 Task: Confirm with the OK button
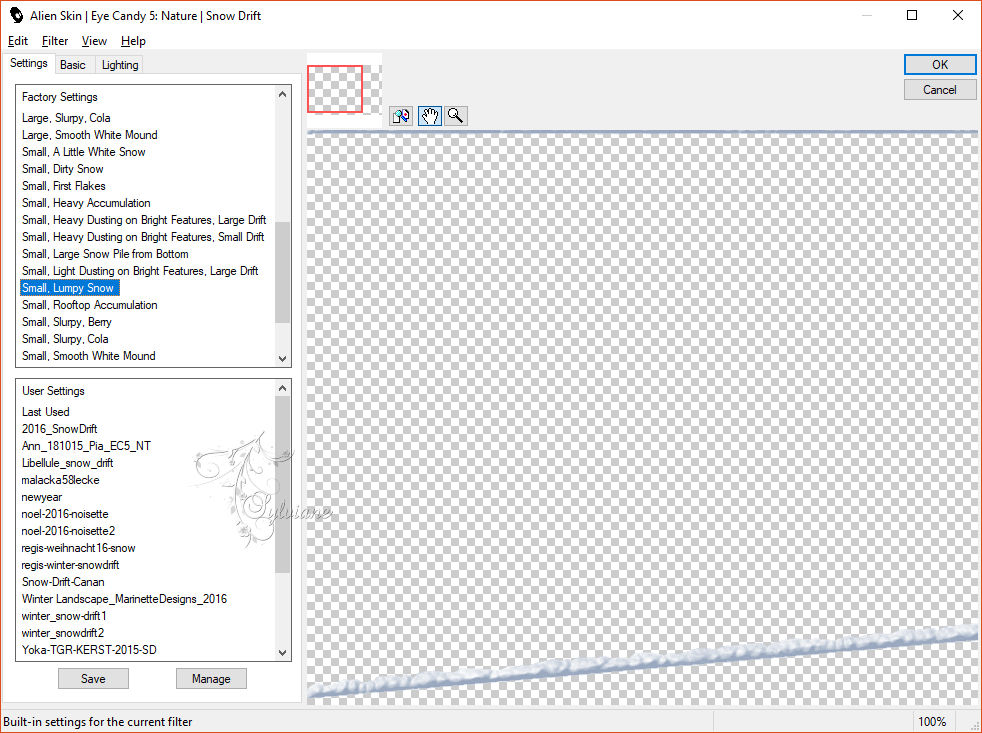click(939, 65)
